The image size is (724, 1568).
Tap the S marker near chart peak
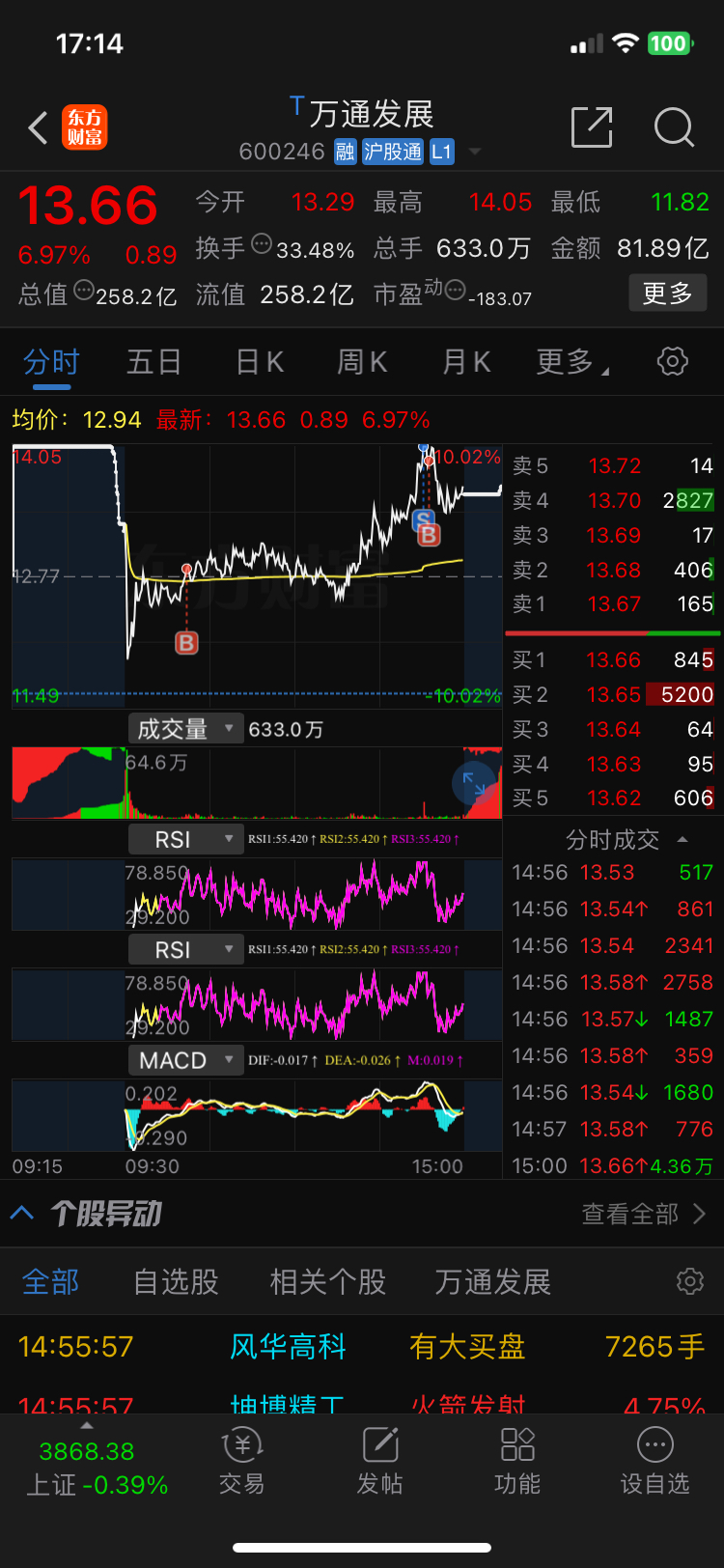pos(423,520)
